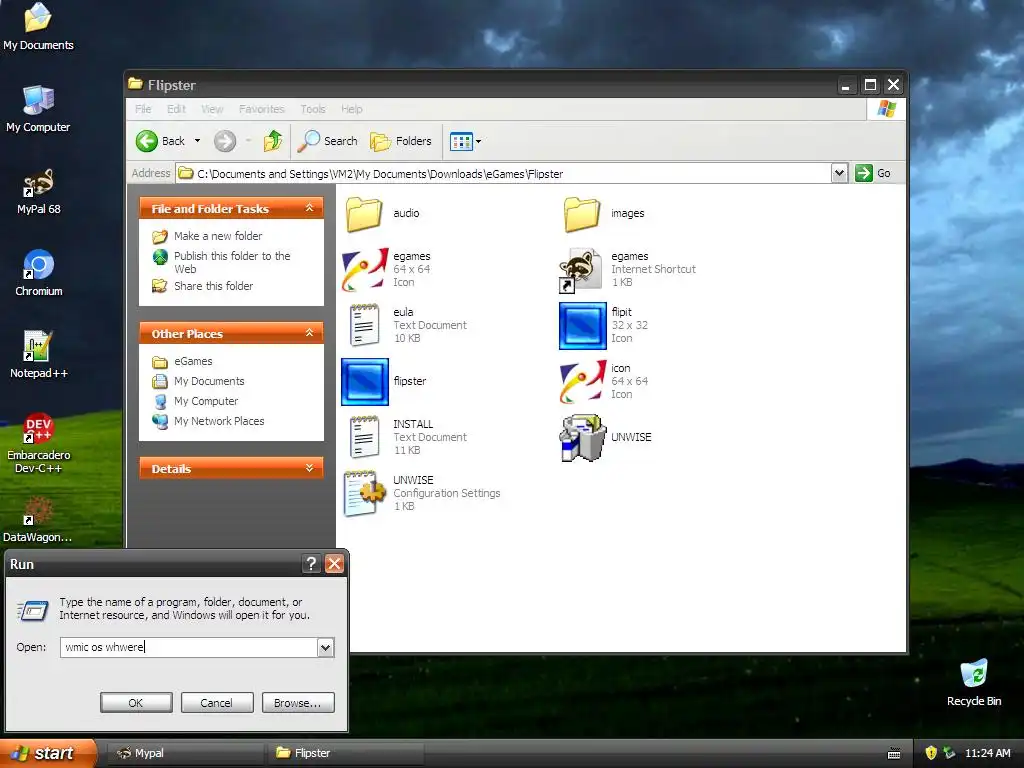Click the address path field
Image resolution: width=1024 pixels, height=768 pixels.
tap(503, 173)
